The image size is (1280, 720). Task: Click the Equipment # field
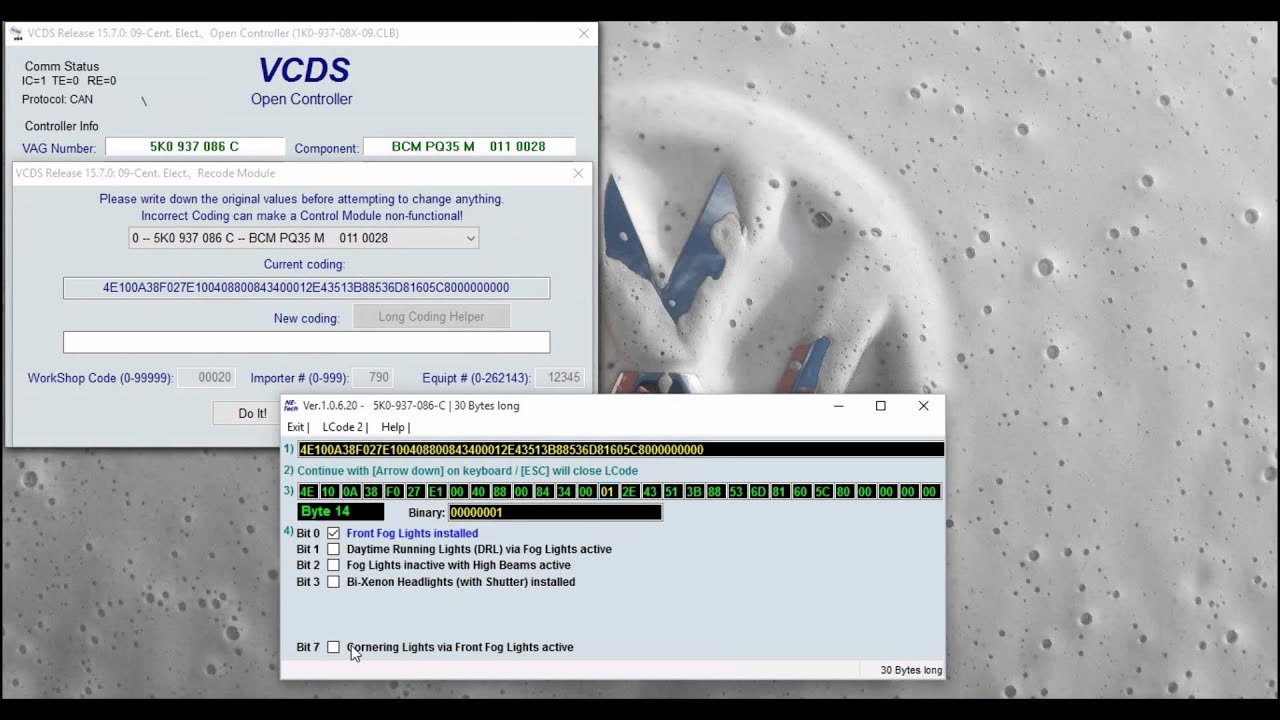point(559,378)
